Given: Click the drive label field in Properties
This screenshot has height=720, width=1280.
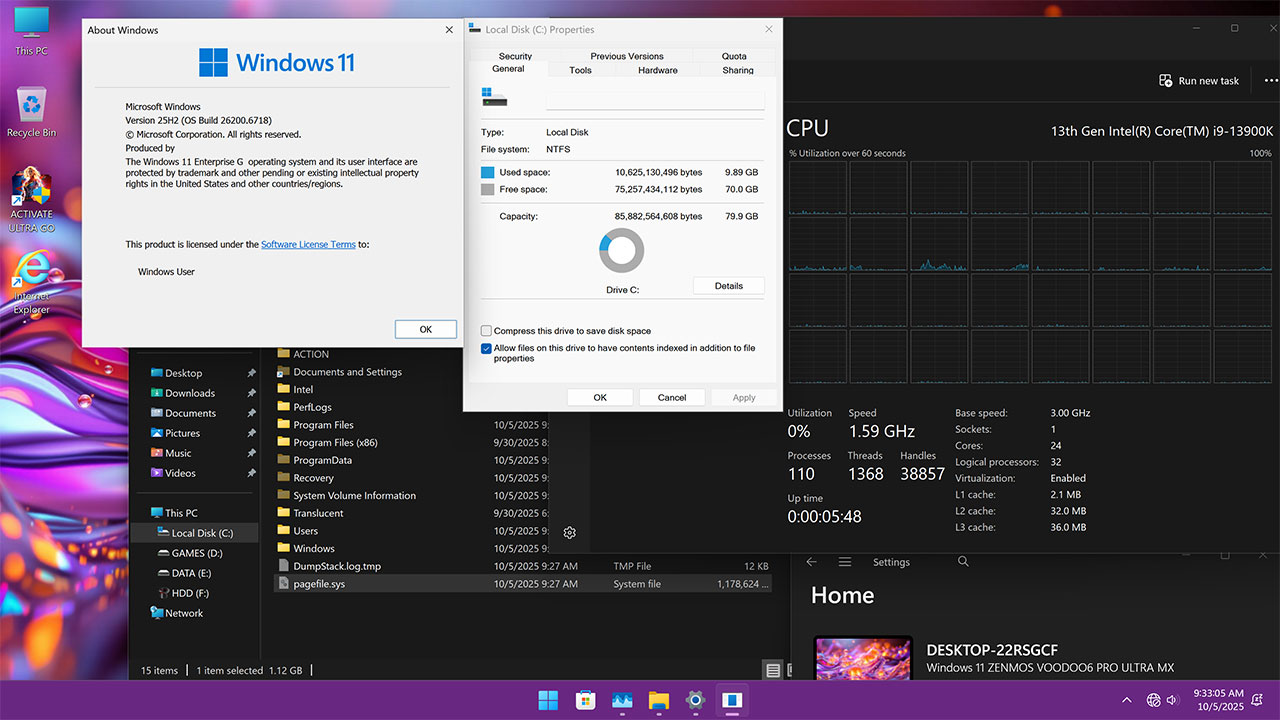Looking at the screenshot, I should (x=655, y=99).
